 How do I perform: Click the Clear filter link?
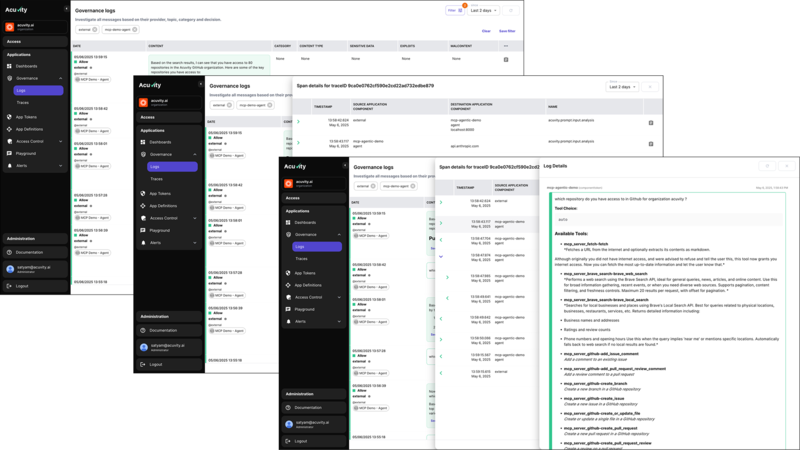pos(486,31)
